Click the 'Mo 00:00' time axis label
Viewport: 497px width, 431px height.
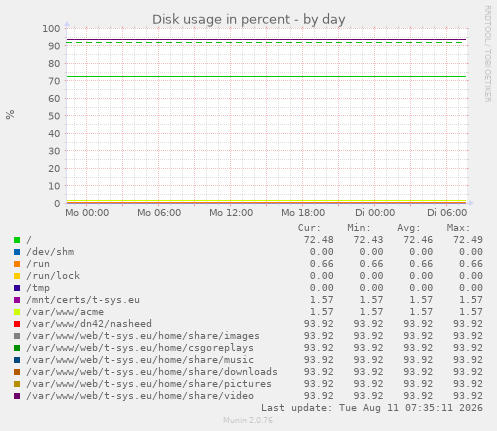coord(87,213)
